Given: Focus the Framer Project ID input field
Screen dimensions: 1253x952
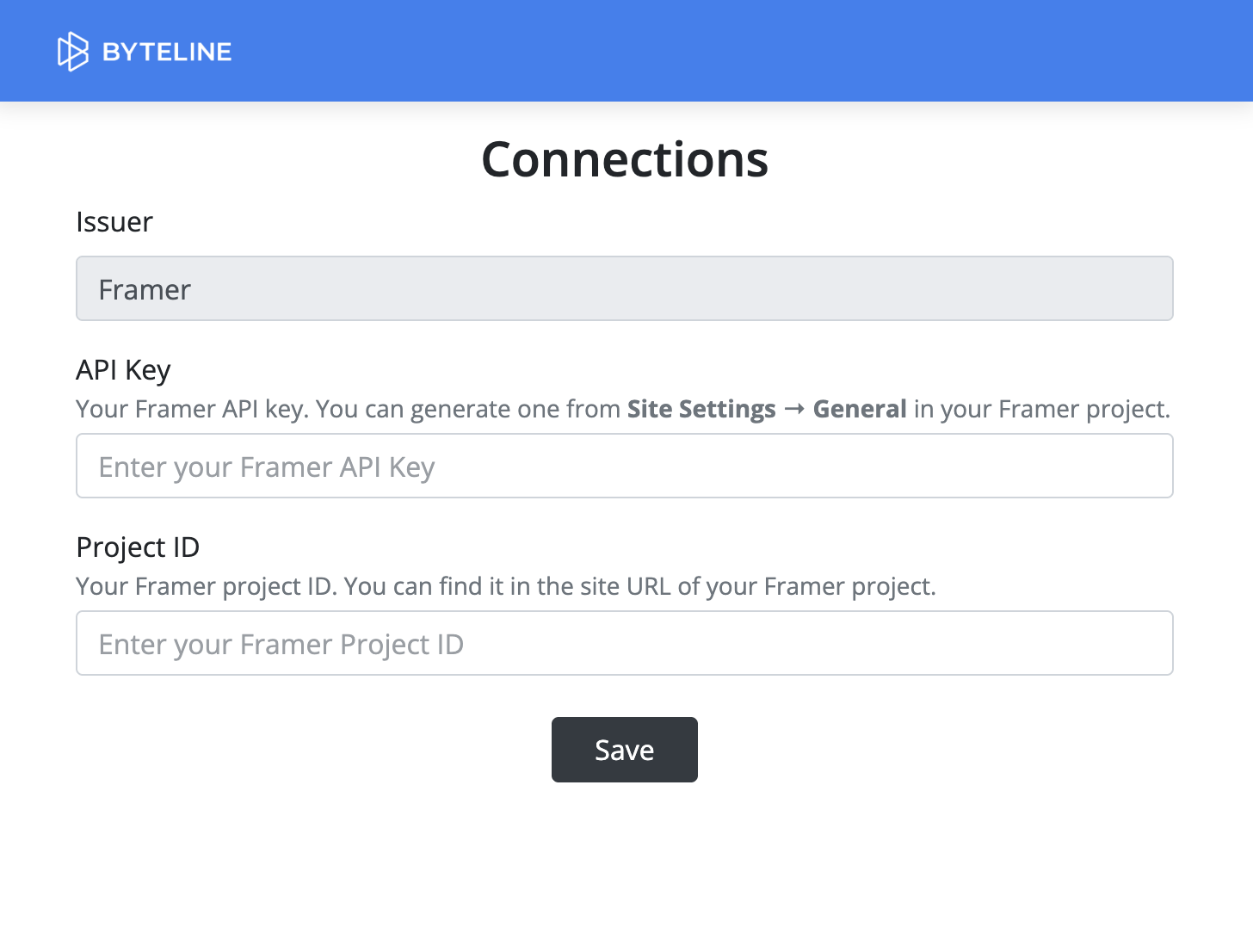Looking at the screenshot, I should pyautogui.click(x=624, y=644).
